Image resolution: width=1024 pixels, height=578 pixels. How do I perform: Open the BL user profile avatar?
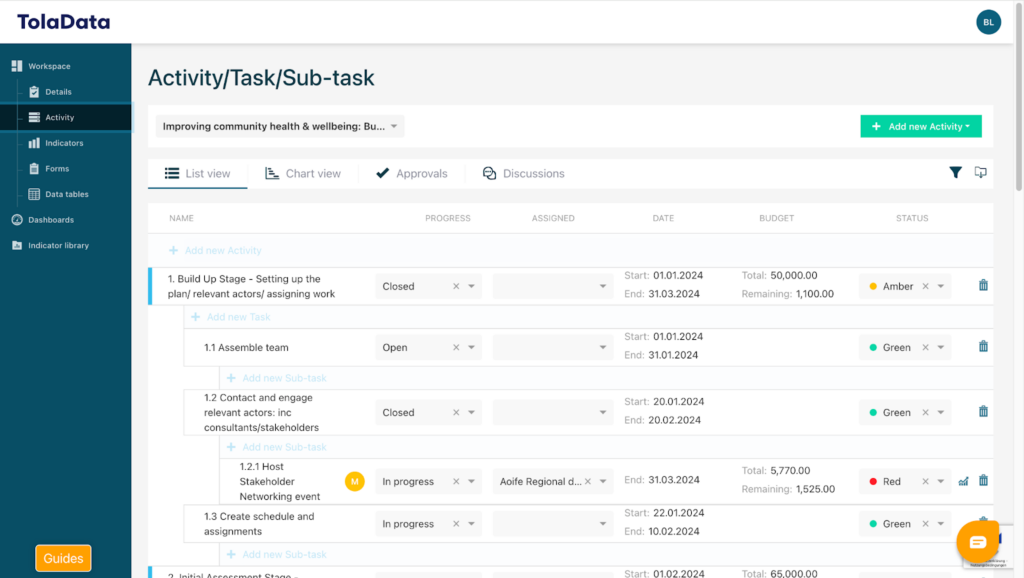[x=988, y=22]
